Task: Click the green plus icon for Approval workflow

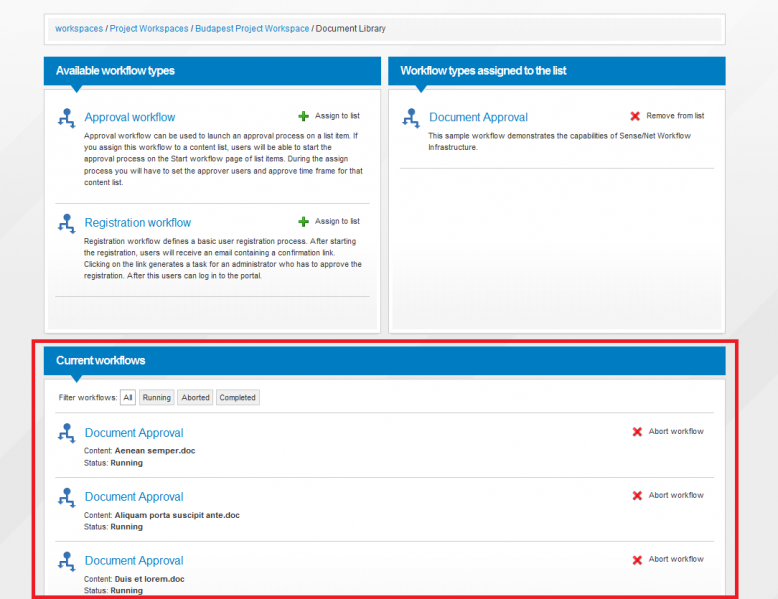Action: 303,116
